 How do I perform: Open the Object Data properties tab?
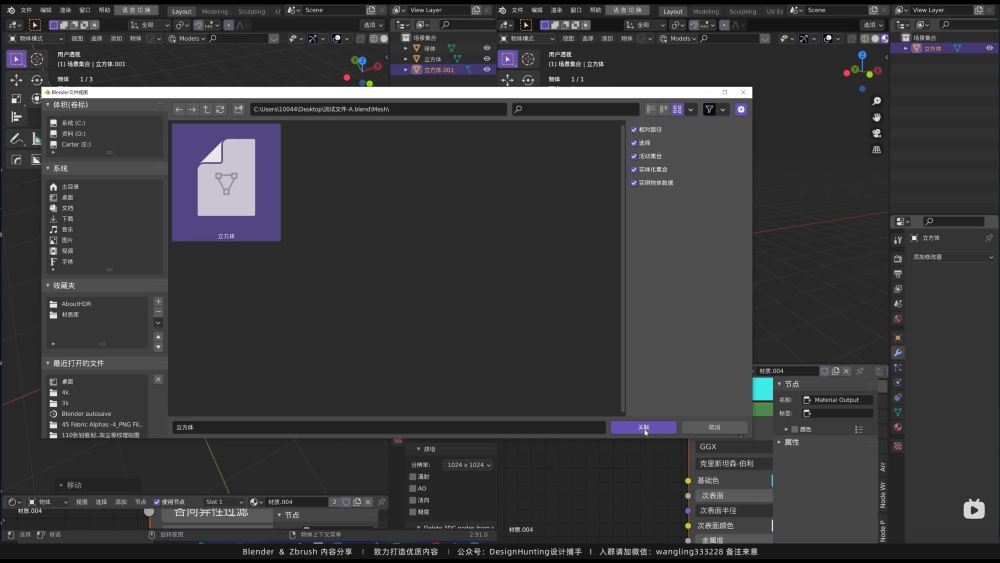pos(898,413)
